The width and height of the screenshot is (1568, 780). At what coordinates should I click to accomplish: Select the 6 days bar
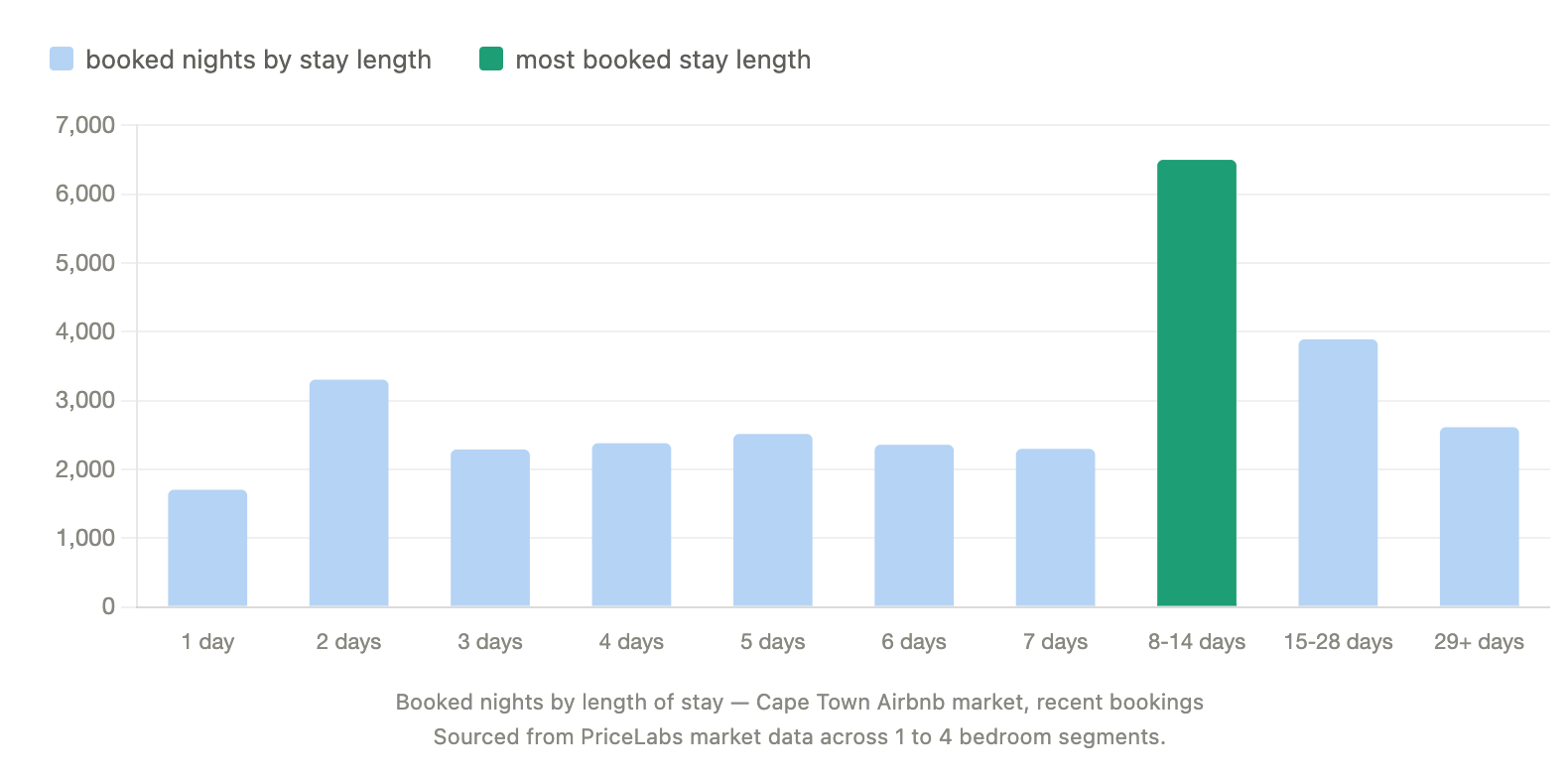(914, 526)
